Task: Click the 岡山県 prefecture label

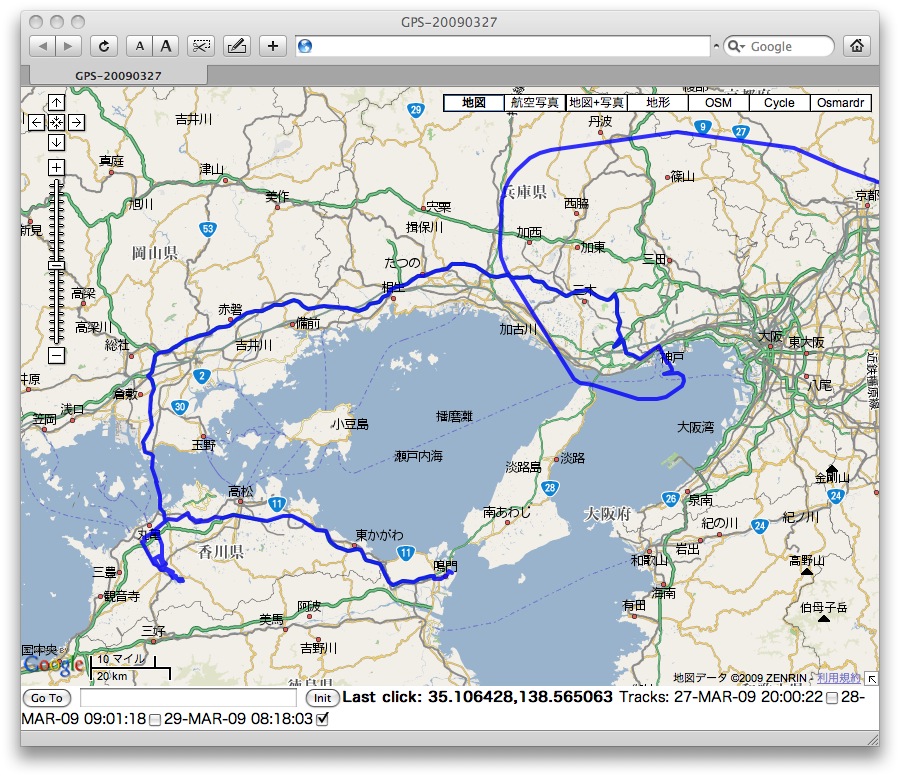Action: point(155,252)
